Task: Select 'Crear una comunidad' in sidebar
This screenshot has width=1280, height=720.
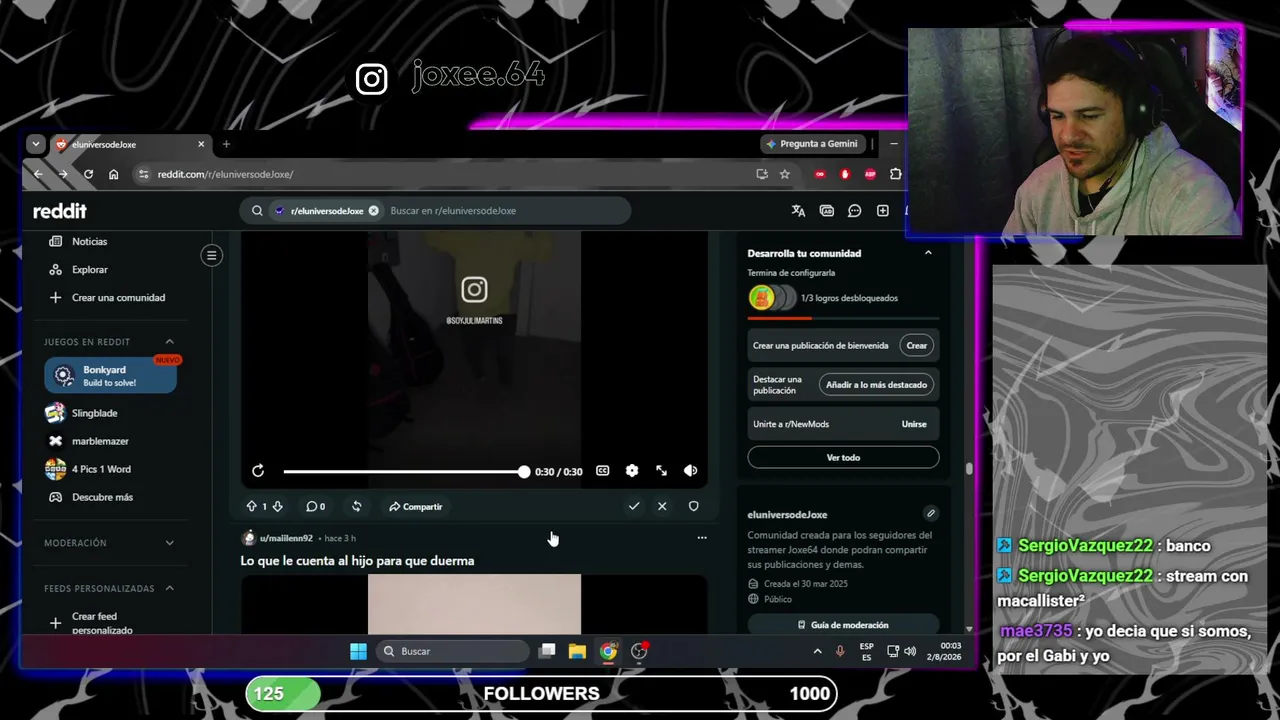Action: pyautogui.click(x=118, y=297)
